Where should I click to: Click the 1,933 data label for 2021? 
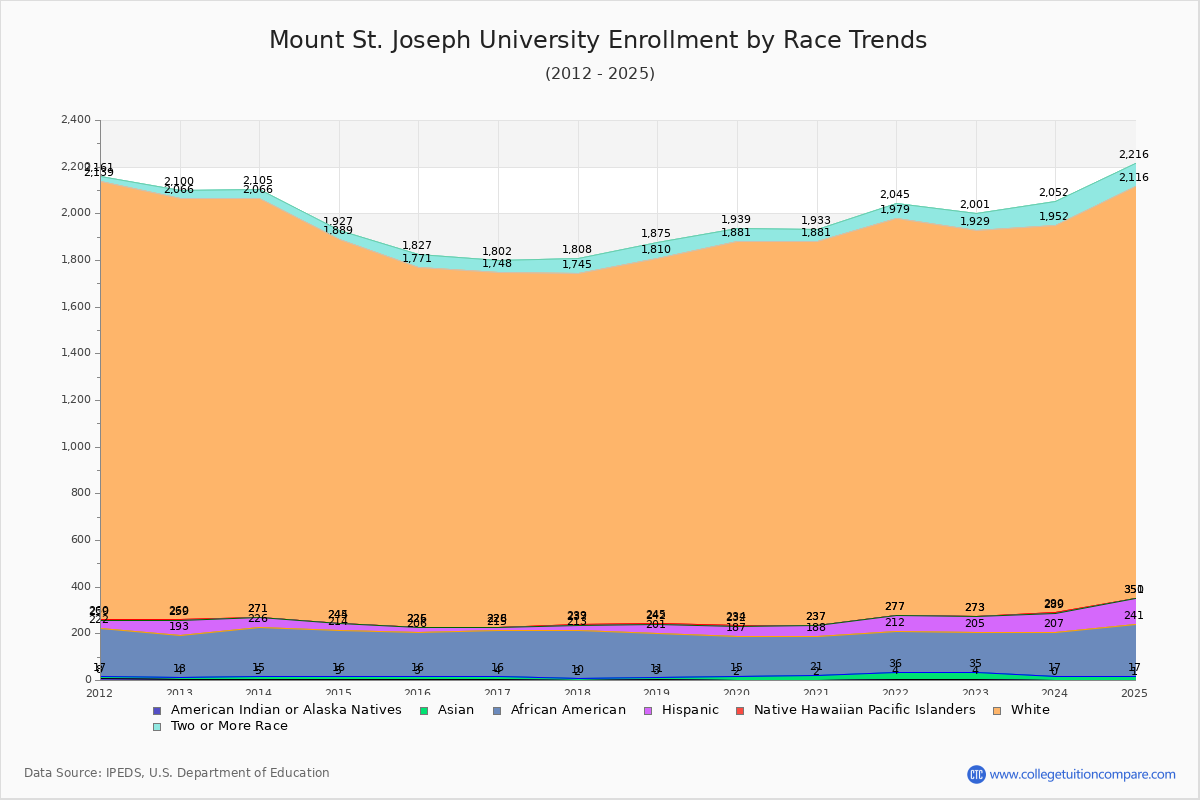[x=816, y=221]
